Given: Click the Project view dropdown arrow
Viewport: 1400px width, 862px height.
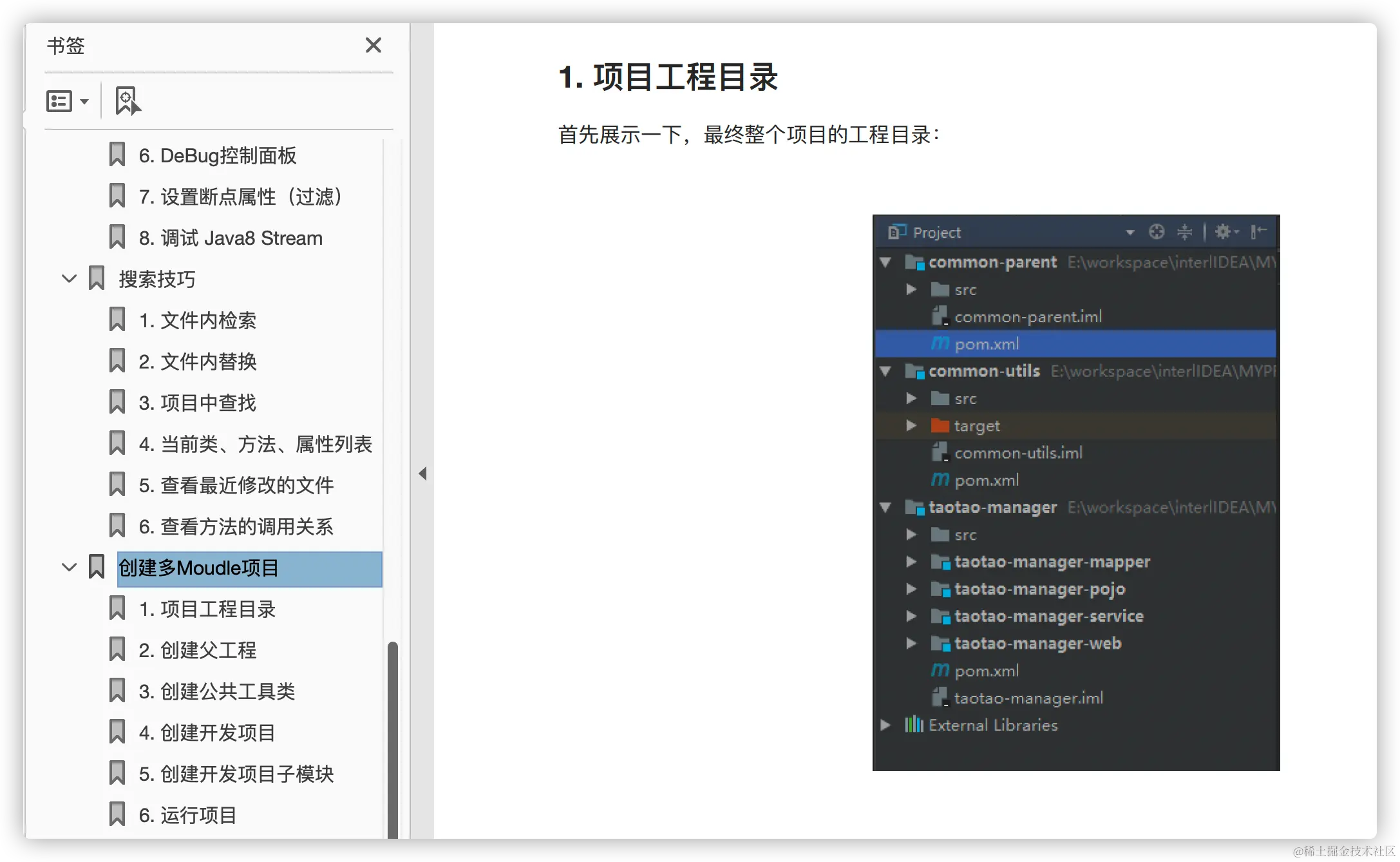Looking at the screenshot, I should tap(1130, 233).
